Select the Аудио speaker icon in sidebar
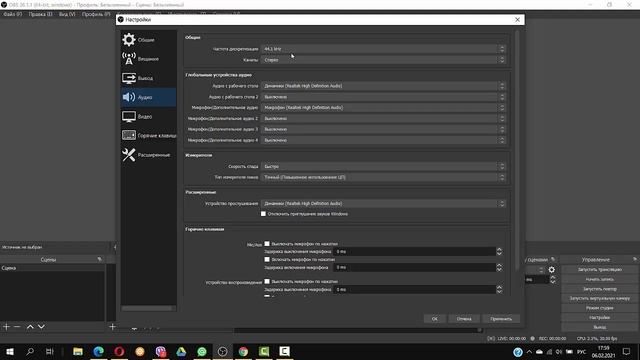 point(129,97)
